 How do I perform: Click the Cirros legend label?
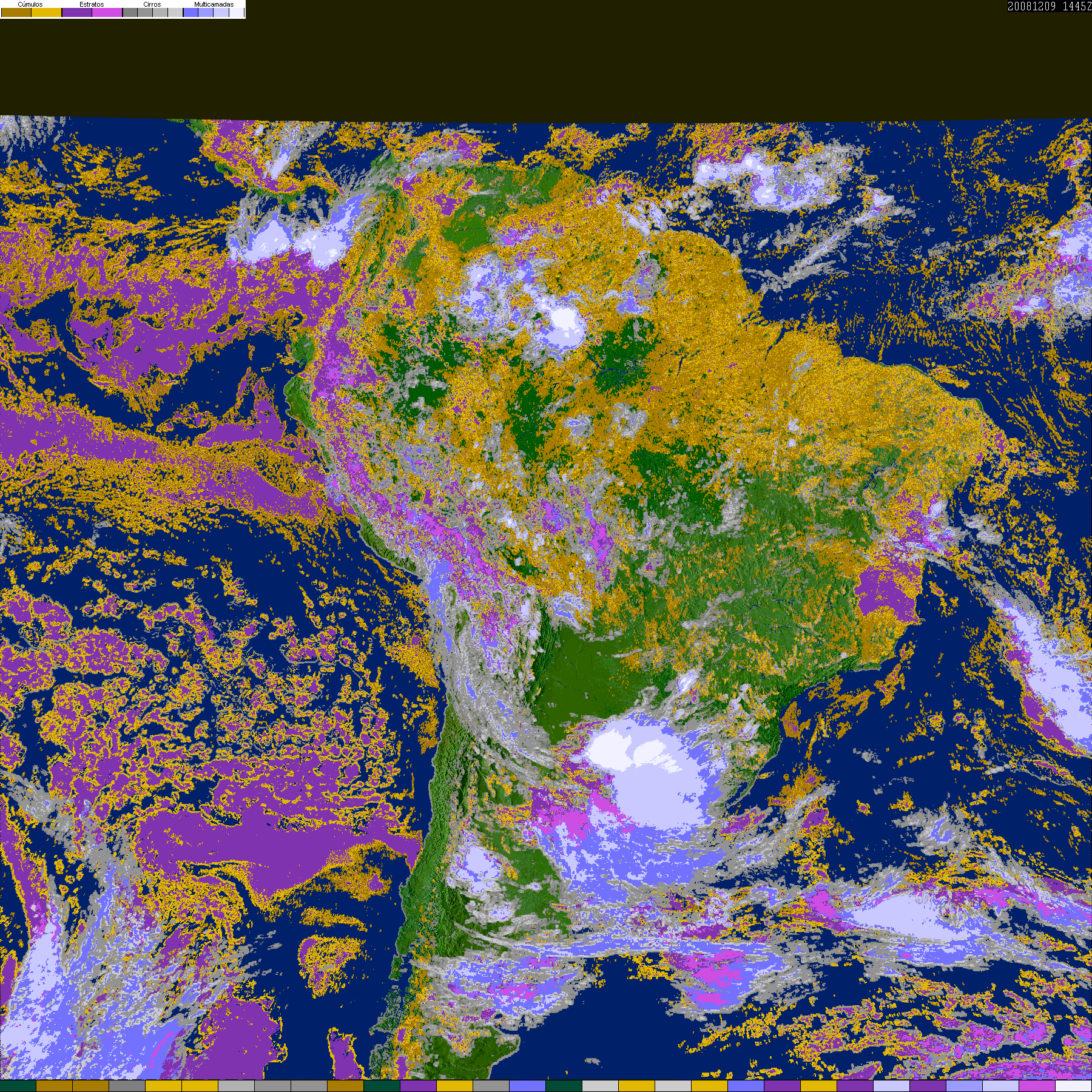152,4
